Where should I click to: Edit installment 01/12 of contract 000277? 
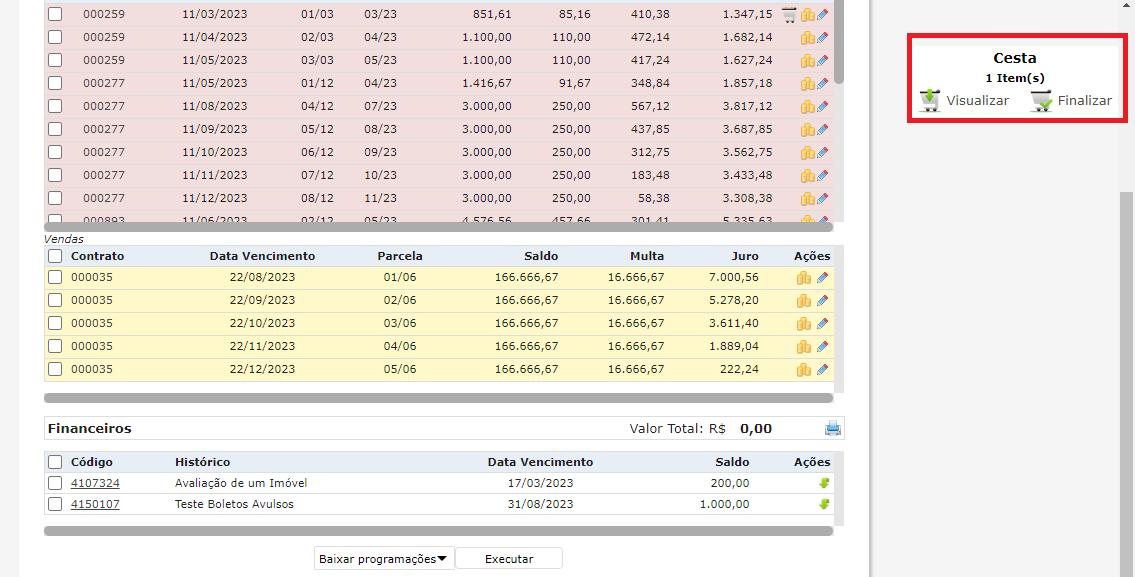(x=822, y=84)
